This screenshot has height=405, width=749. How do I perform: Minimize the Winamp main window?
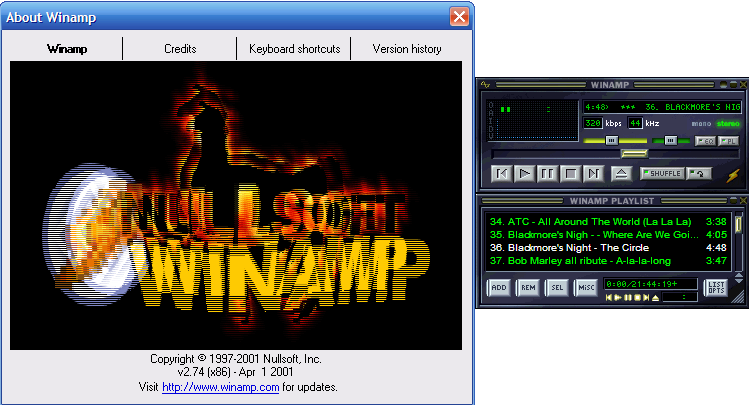pos(724,85)
